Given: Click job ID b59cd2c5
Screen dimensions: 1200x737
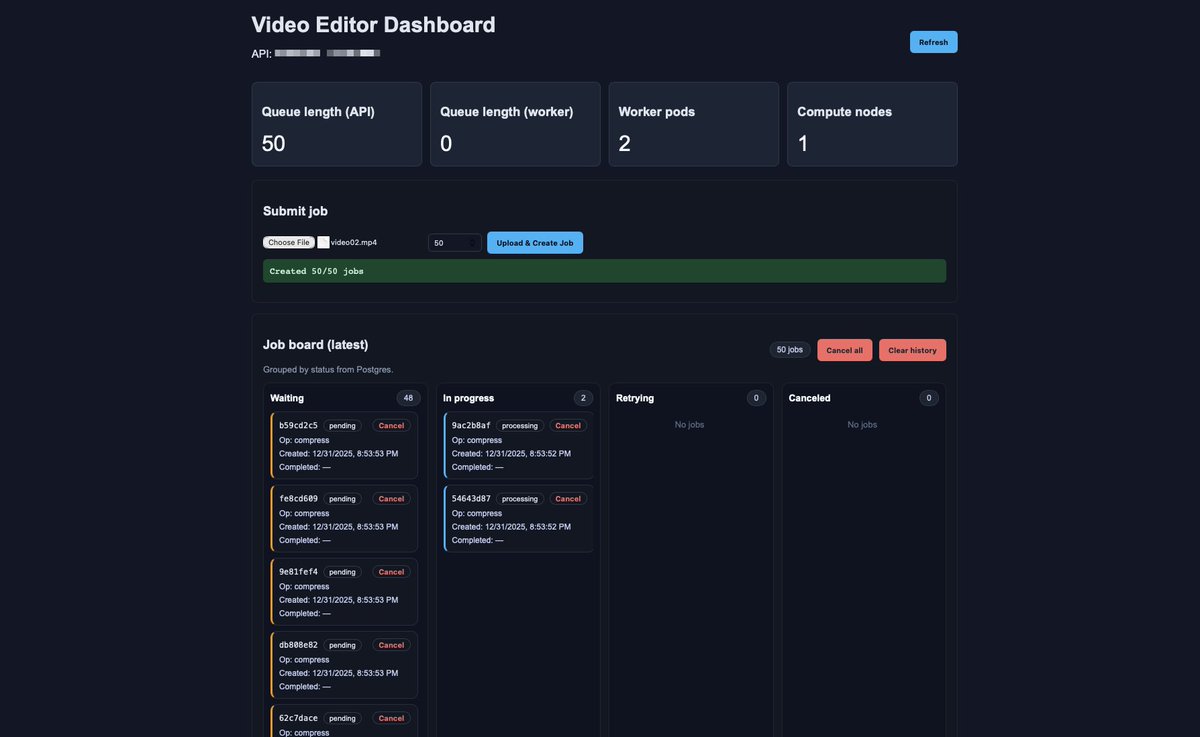Looking at the screenshot, I should [x=298, y=425].
